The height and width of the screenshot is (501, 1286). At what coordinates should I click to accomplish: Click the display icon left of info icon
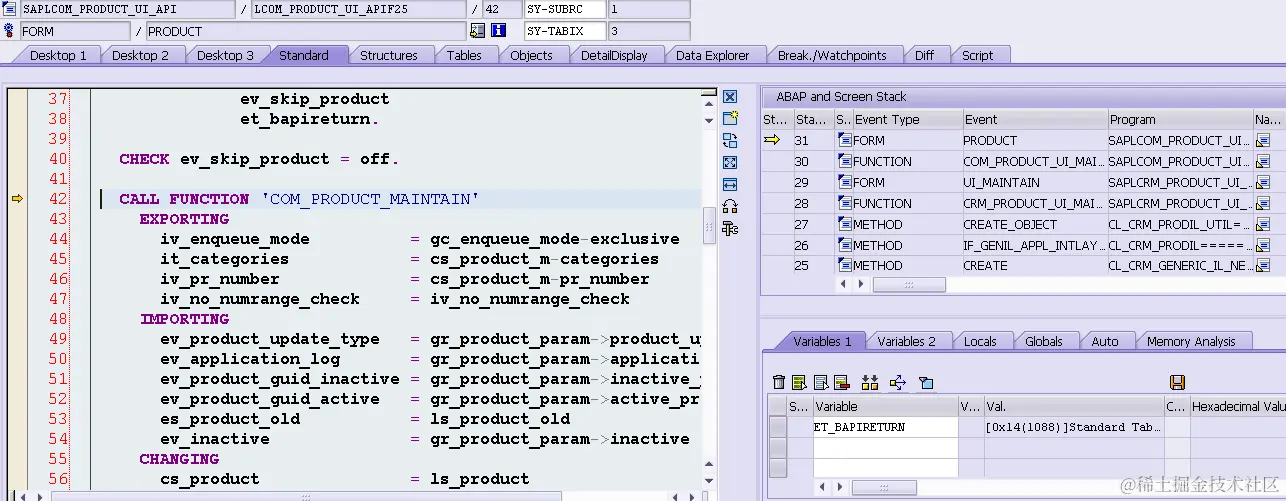point(477,31)
